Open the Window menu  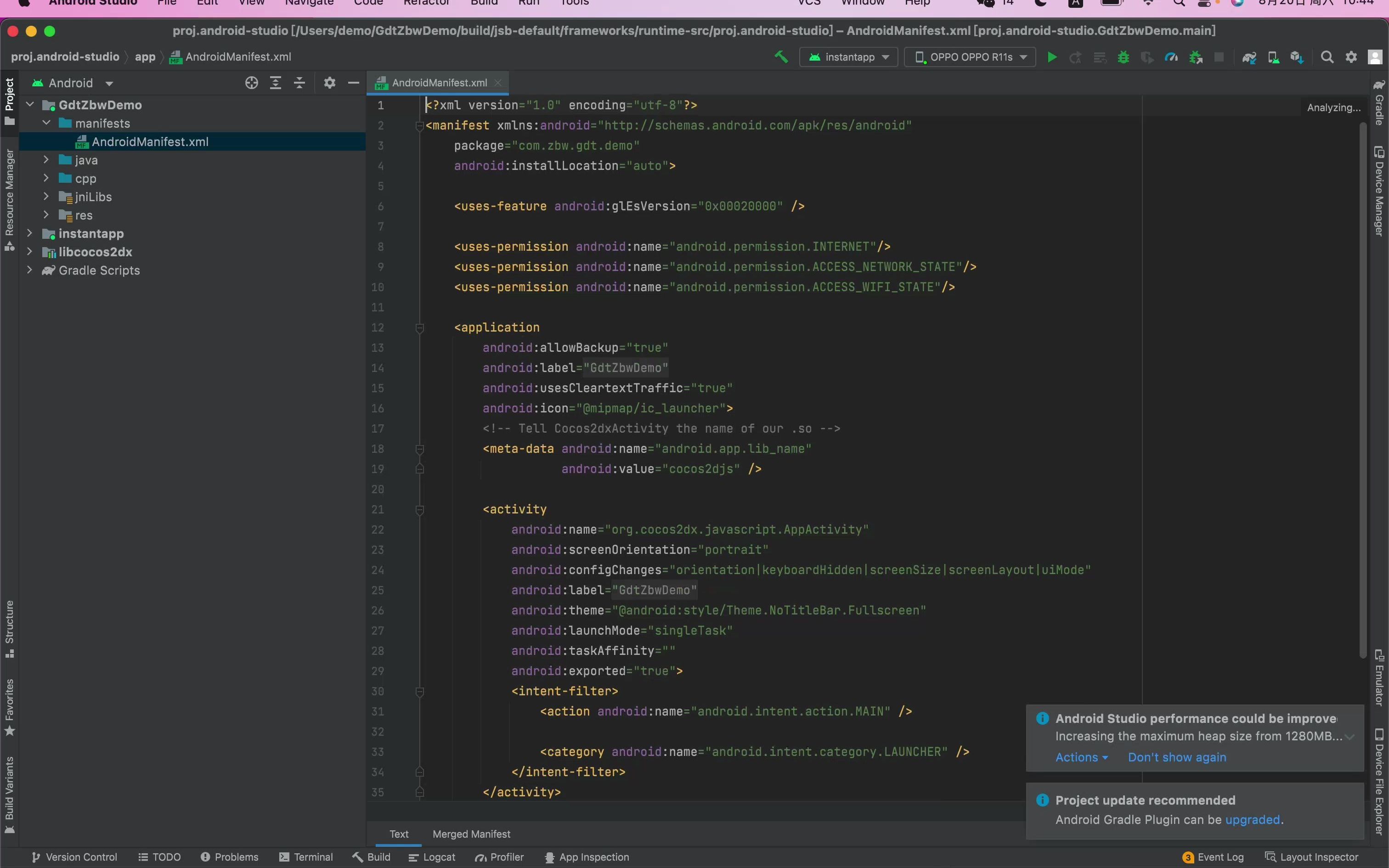coord(863,3)
